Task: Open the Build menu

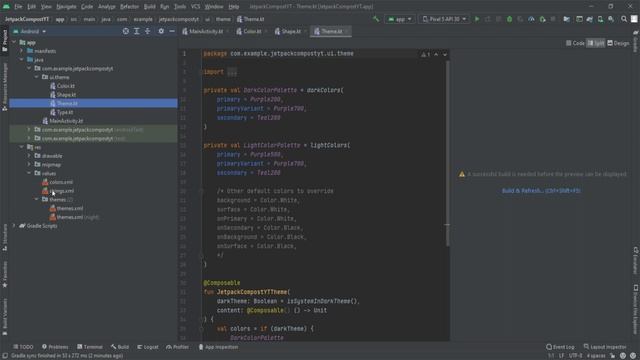Action: coord(149,7)
